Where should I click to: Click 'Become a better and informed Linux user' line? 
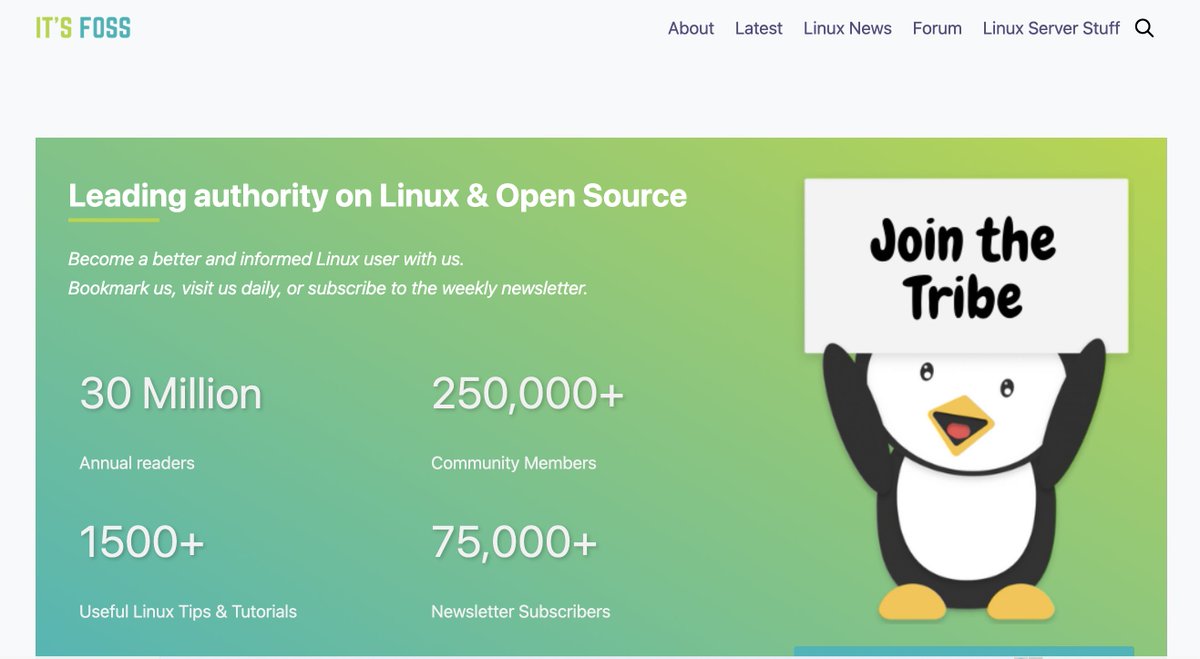[266, 259]
